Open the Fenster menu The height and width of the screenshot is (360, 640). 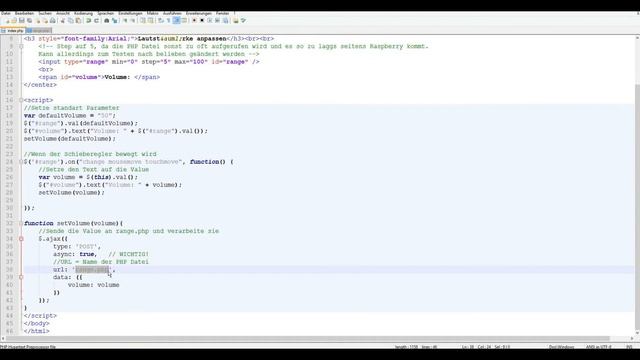(x=222, y=13)
